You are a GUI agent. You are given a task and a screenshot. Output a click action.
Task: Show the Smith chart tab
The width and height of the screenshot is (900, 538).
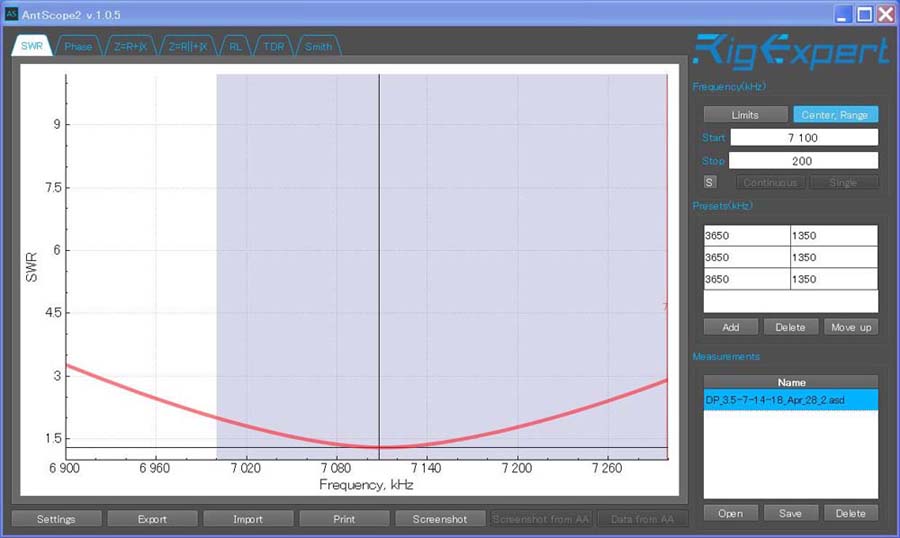tap(318, 47)
